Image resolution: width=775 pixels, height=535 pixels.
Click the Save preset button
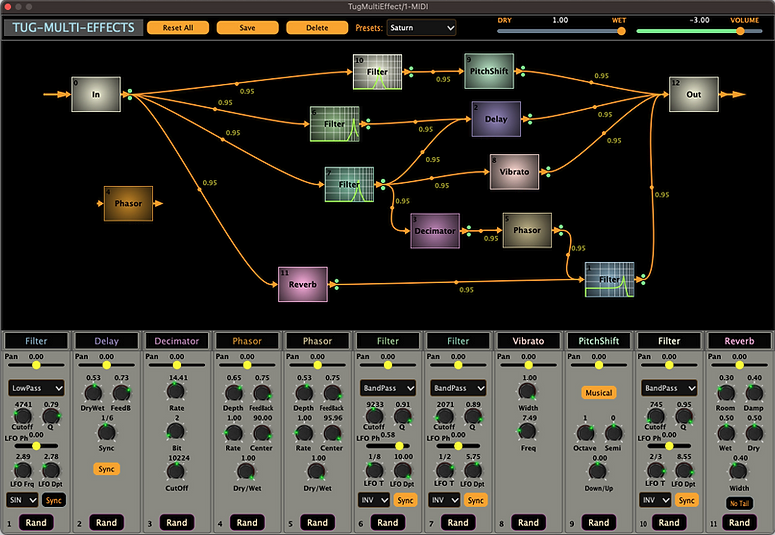[x=248, y=28]
